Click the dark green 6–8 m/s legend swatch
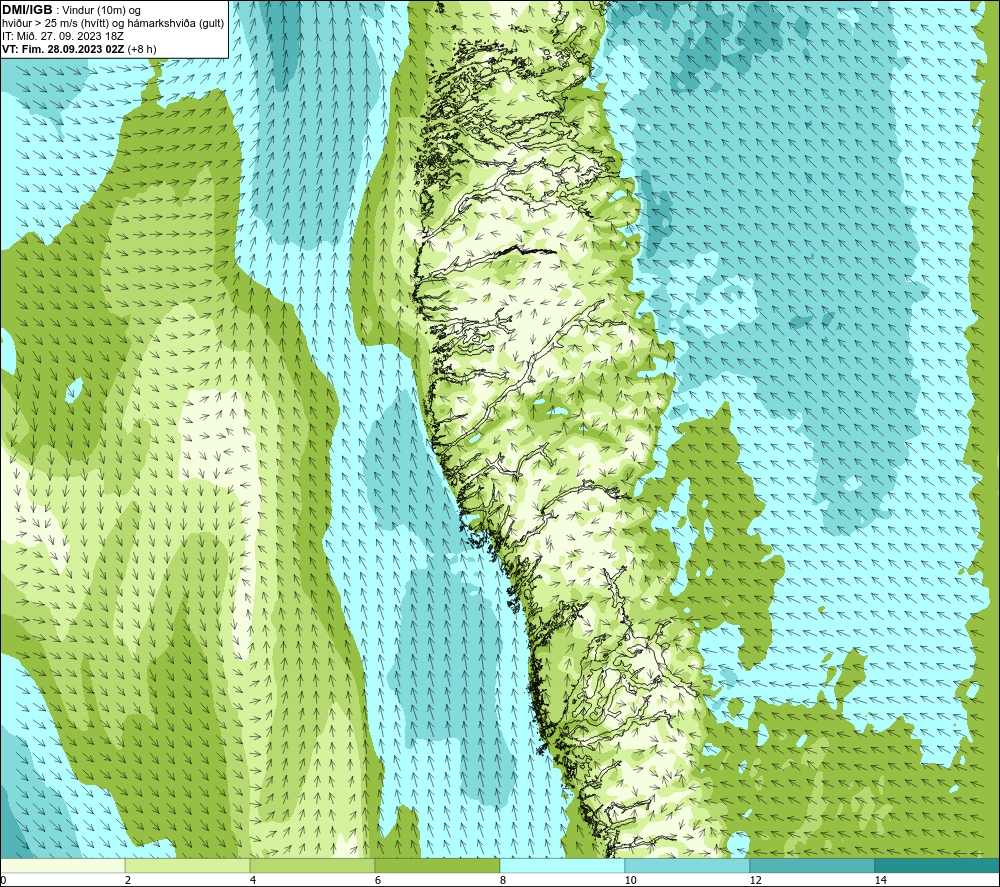The image size is (1000, 887). (x=438, y=865)
